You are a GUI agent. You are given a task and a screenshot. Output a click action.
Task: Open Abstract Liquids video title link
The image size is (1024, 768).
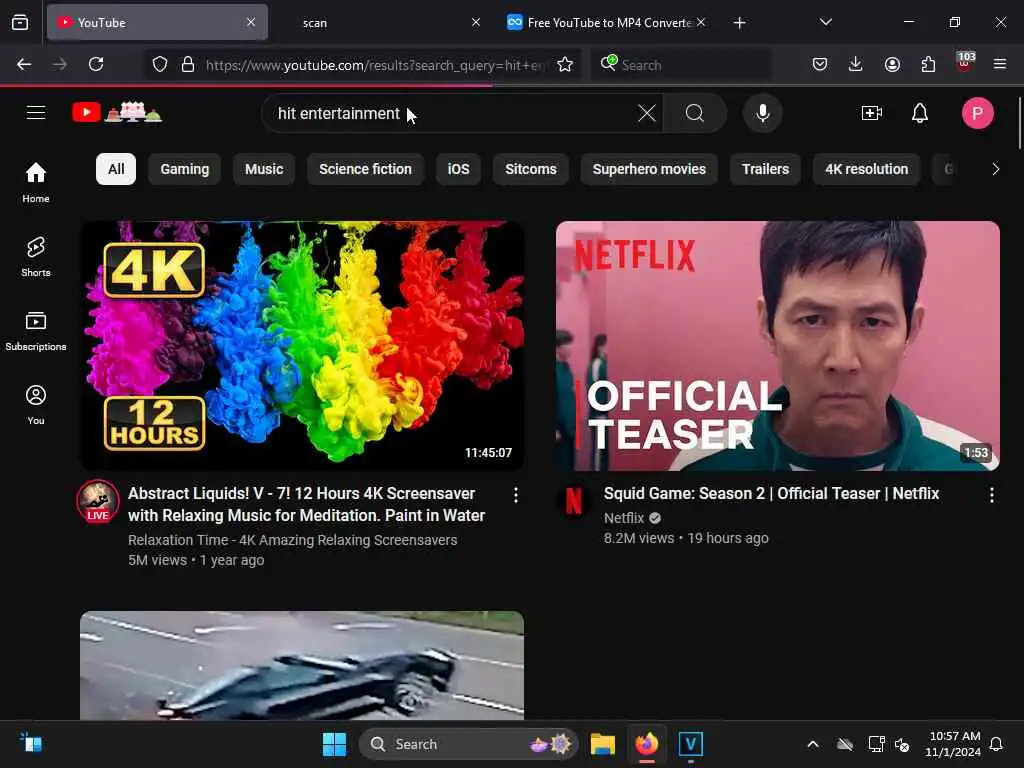tap(306, 504)
